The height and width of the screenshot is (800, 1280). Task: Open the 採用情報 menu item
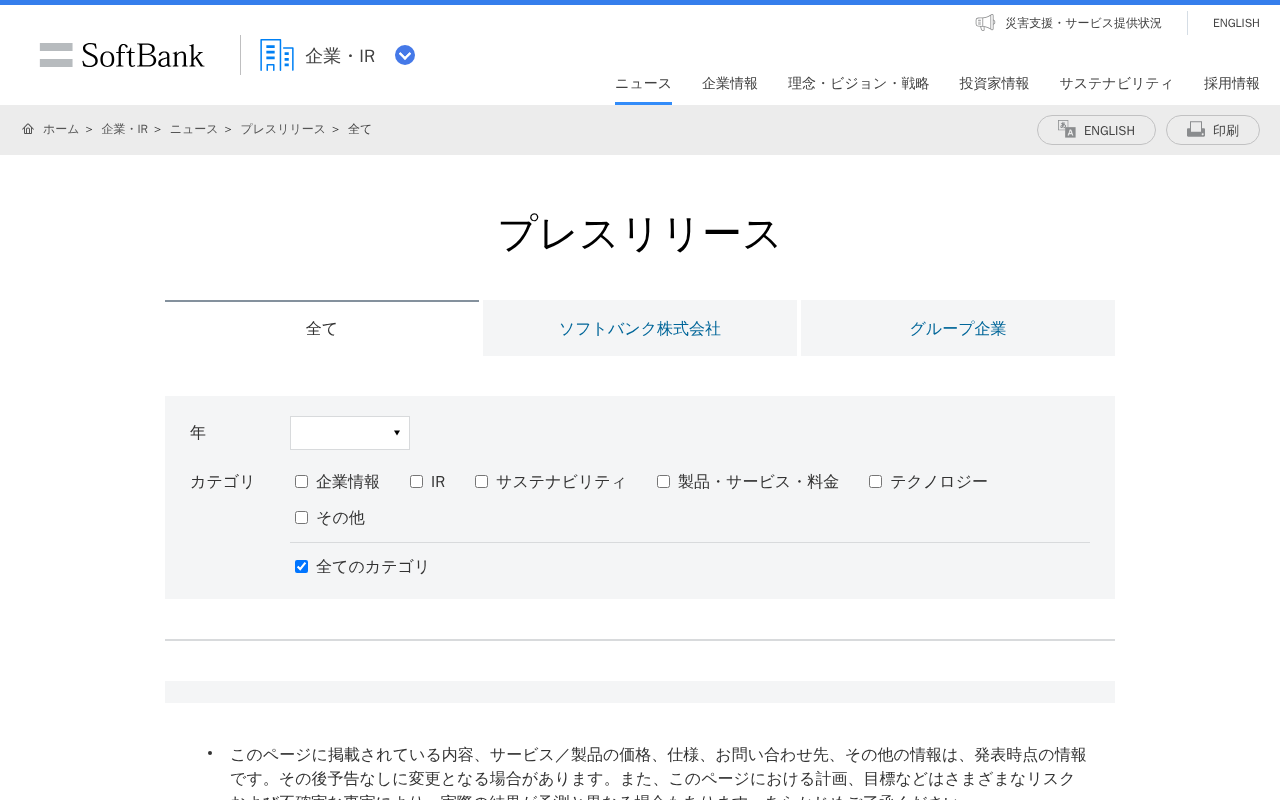pyautogui.click(x=1232, y=83)
